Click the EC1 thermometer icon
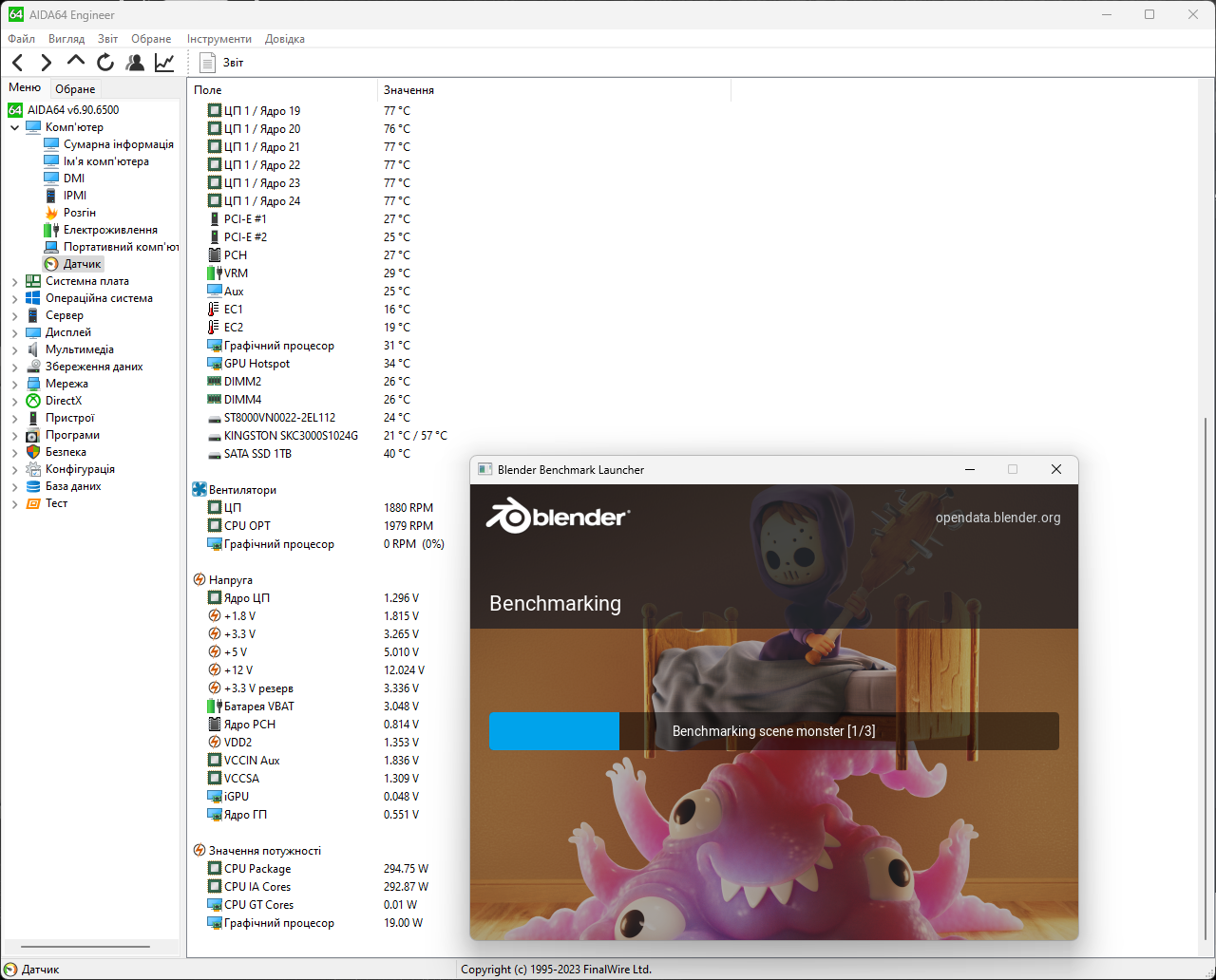 pyautogui.click(x=214, y=310)
